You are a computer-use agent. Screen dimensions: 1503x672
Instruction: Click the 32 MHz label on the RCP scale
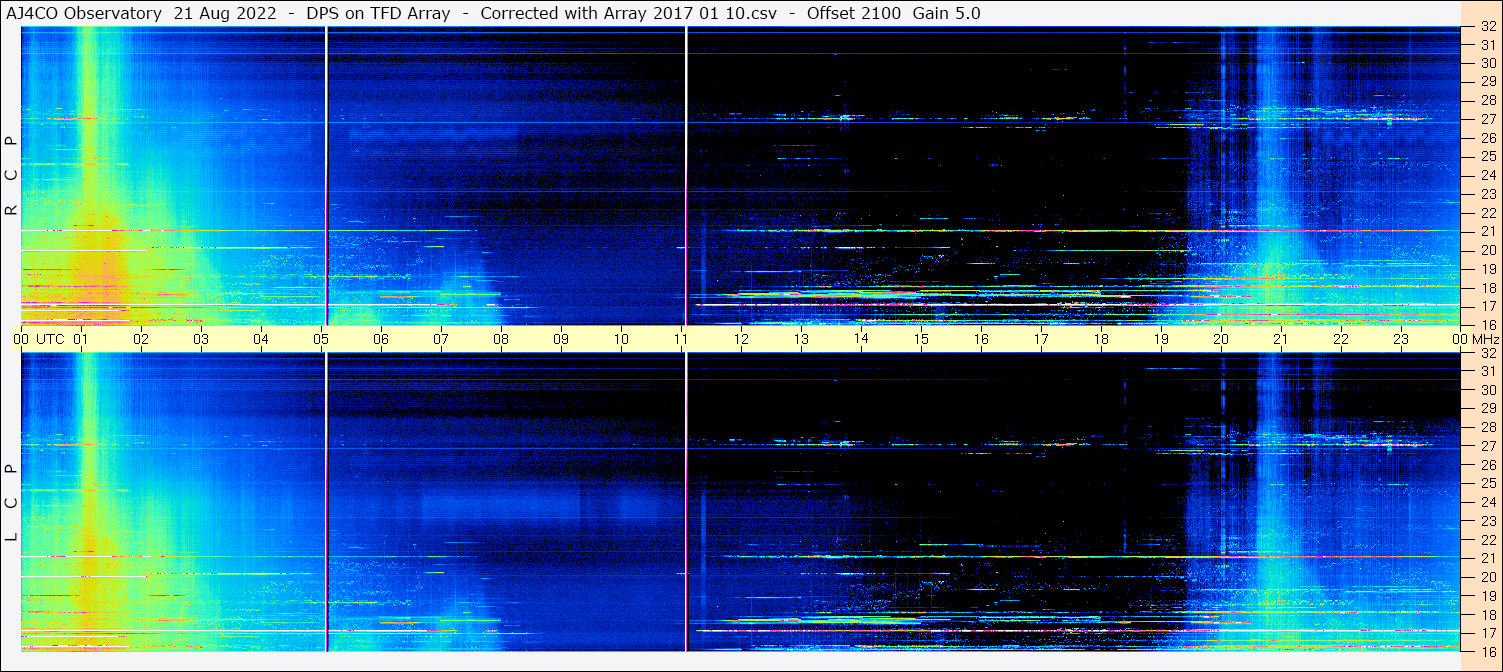[1487, 27]
